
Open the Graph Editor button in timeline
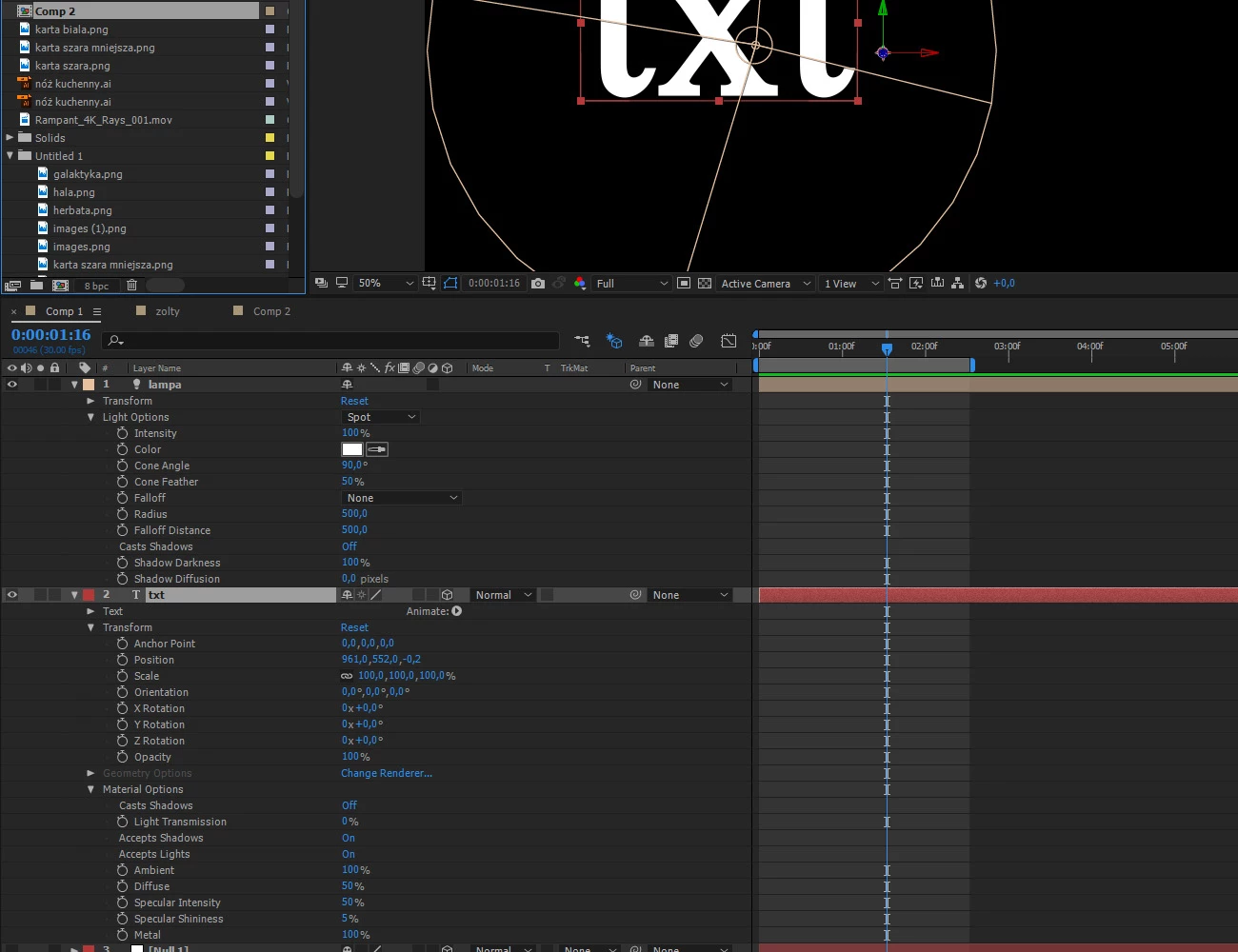click(729, 341)
